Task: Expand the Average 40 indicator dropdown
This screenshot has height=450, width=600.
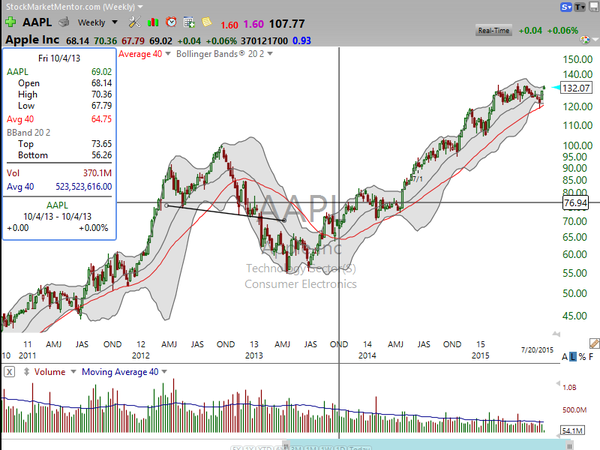Action: tap(144, 54)
